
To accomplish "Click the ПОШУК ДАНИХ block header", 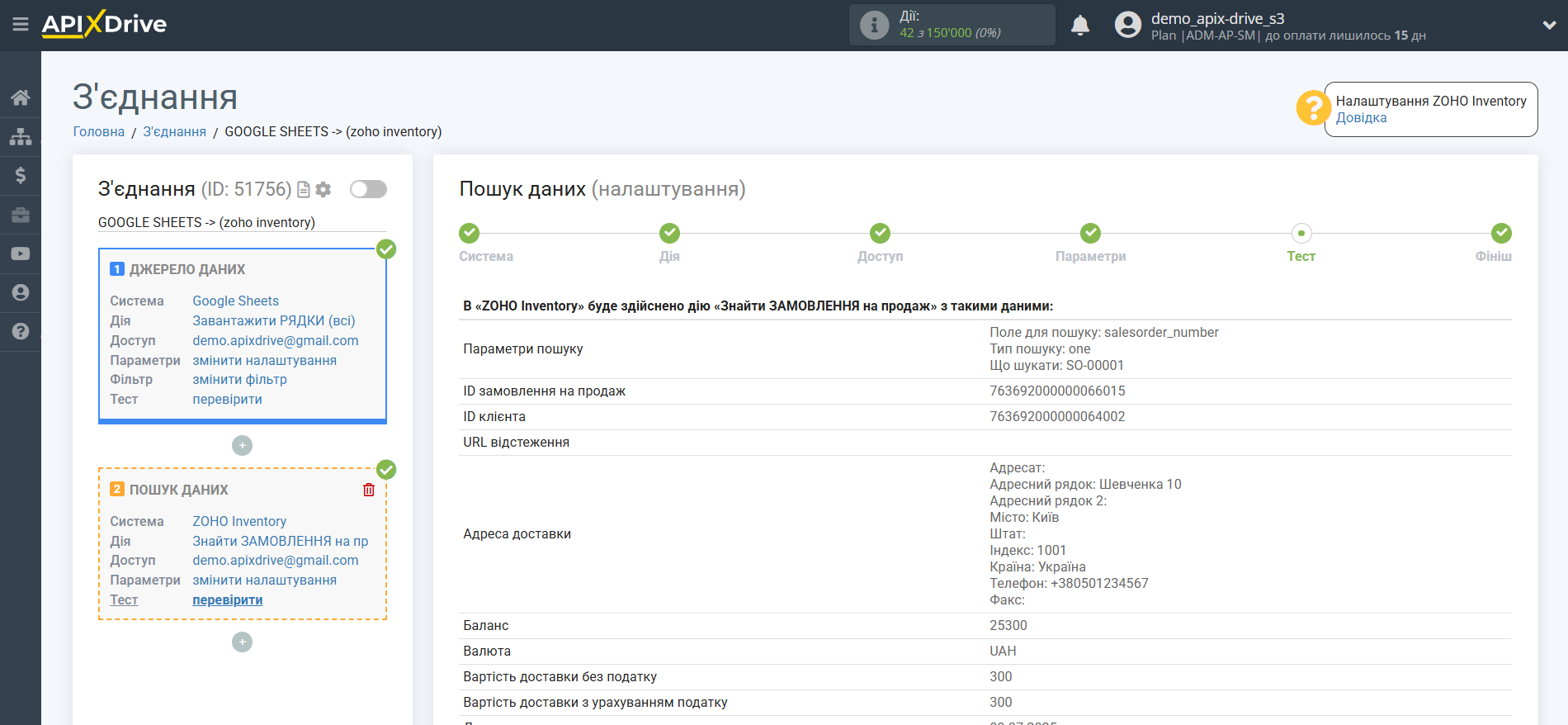I will 179,490.
